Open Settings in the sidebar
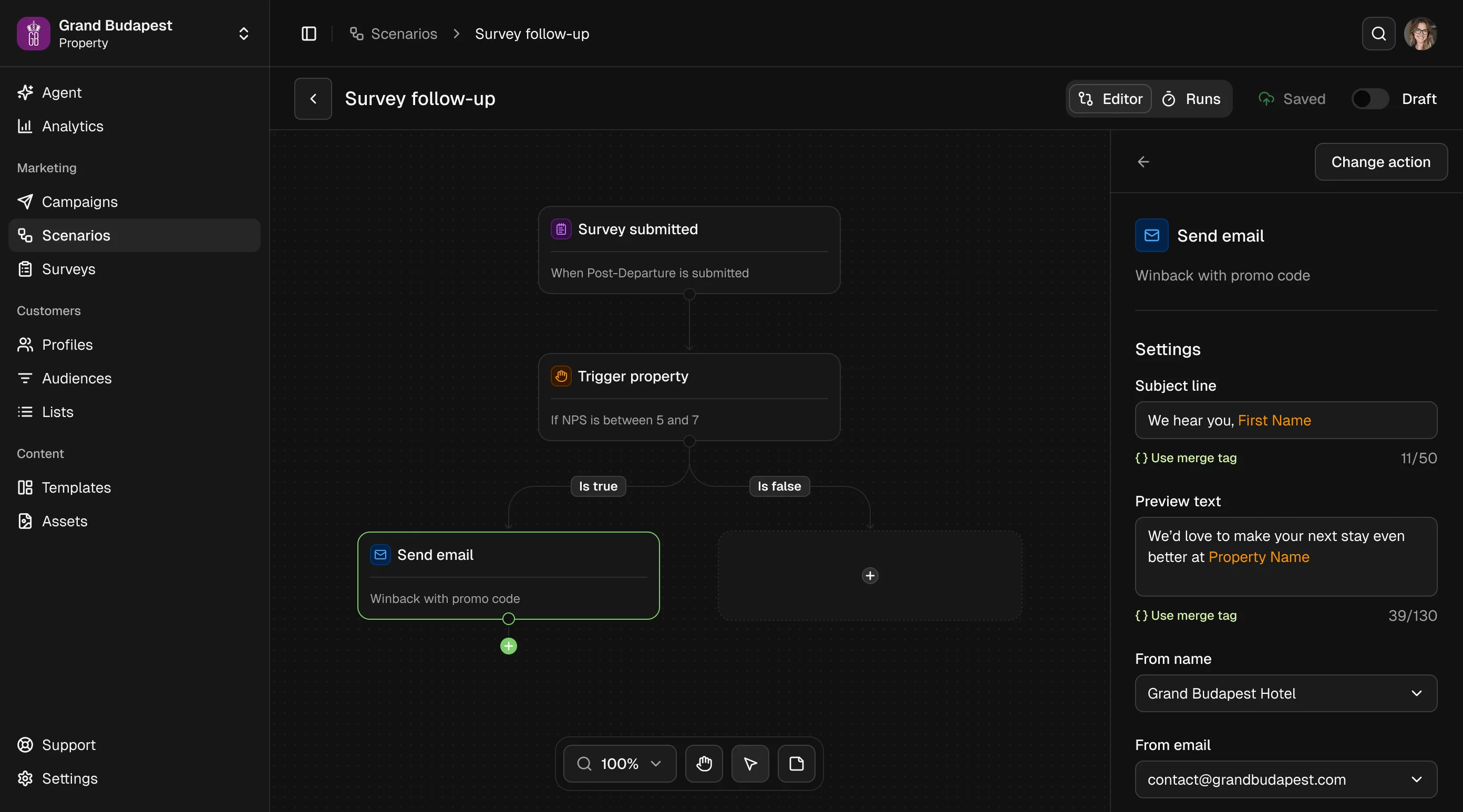The image size is (1463, 812). [x=134, y=778]
